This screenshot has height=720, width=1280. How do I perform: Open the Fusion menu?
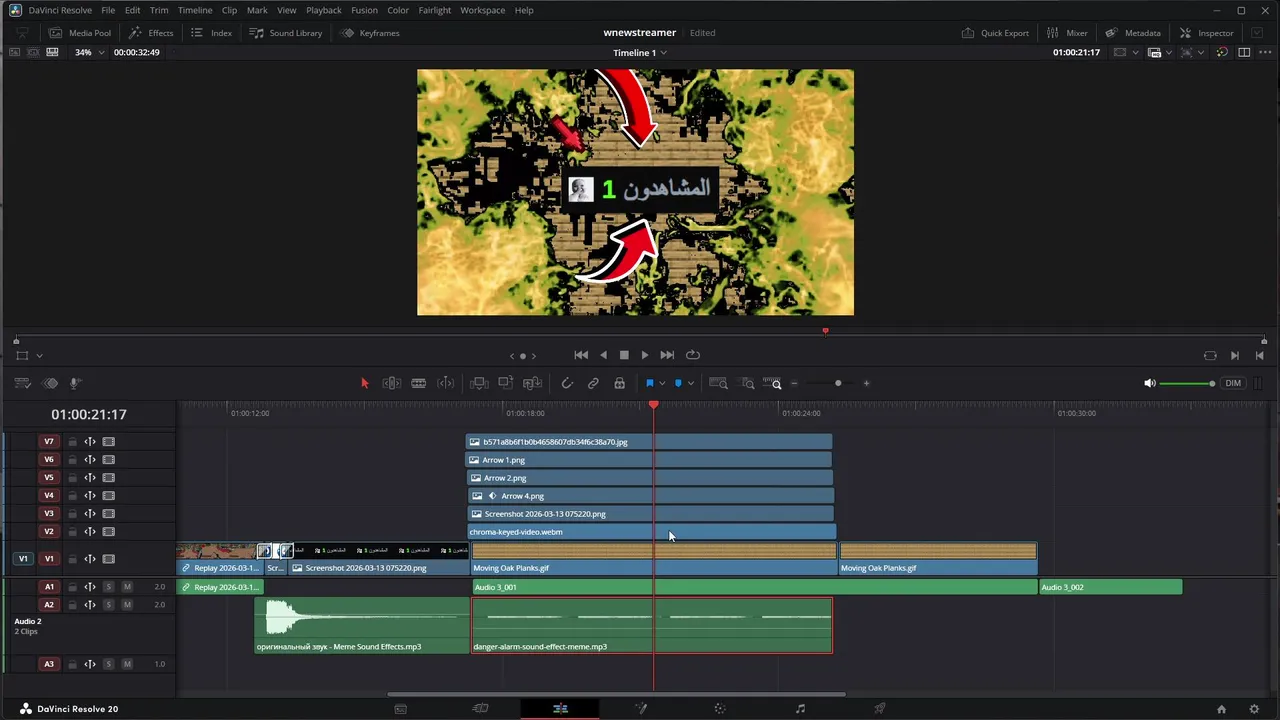tap(364, 10)
